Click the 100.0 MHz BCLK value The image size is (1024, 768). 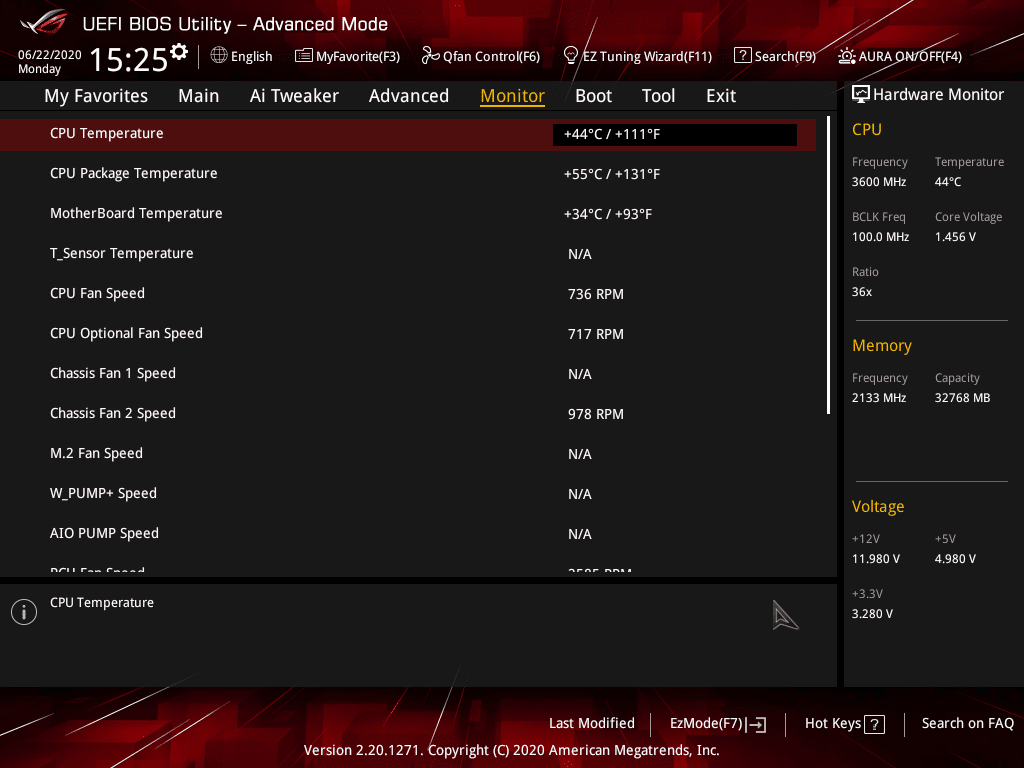pyautogui.click(x=880, y=237)
